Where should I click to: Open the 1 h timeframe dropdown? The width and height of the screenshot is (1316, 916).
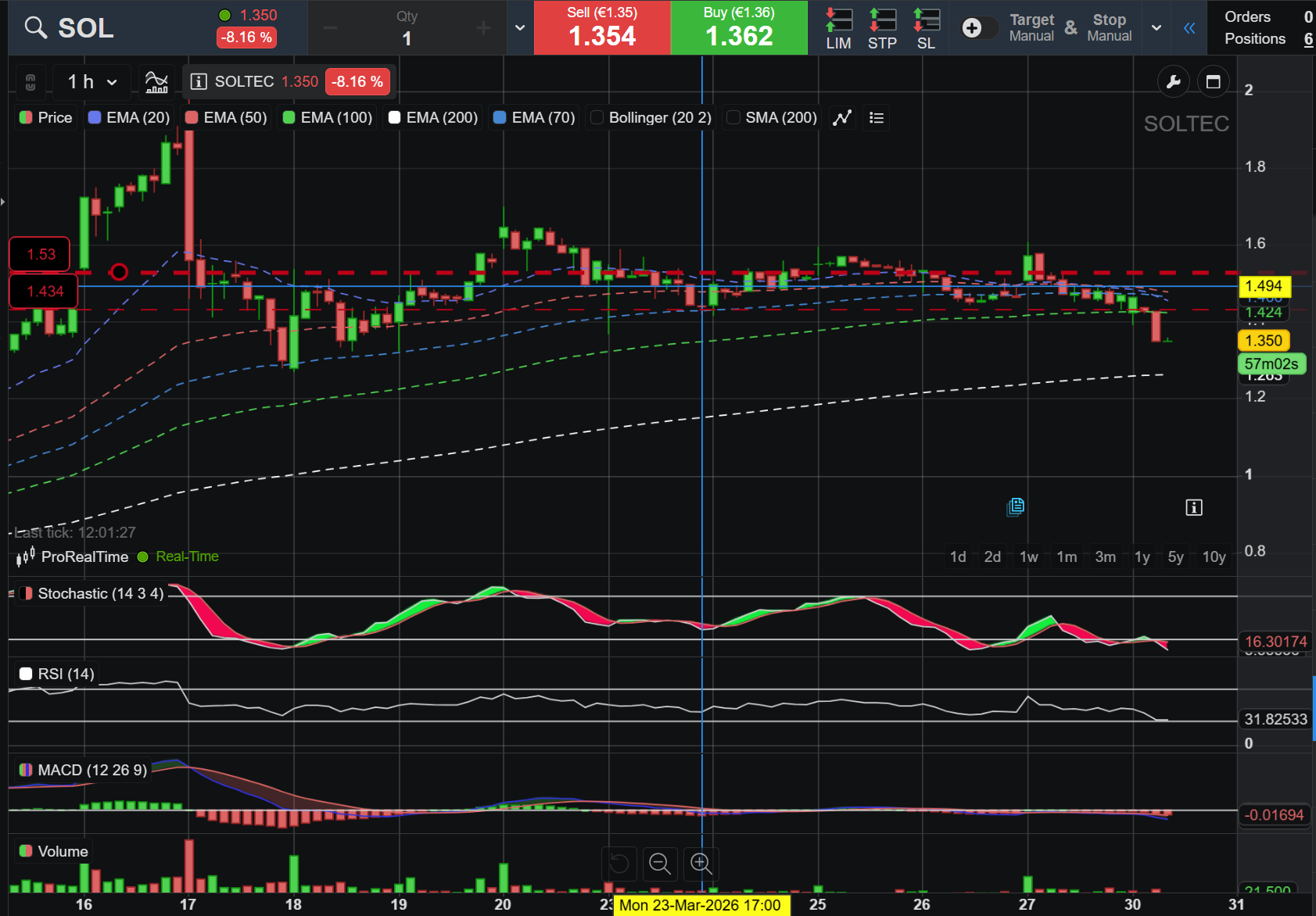coord(91,81)
